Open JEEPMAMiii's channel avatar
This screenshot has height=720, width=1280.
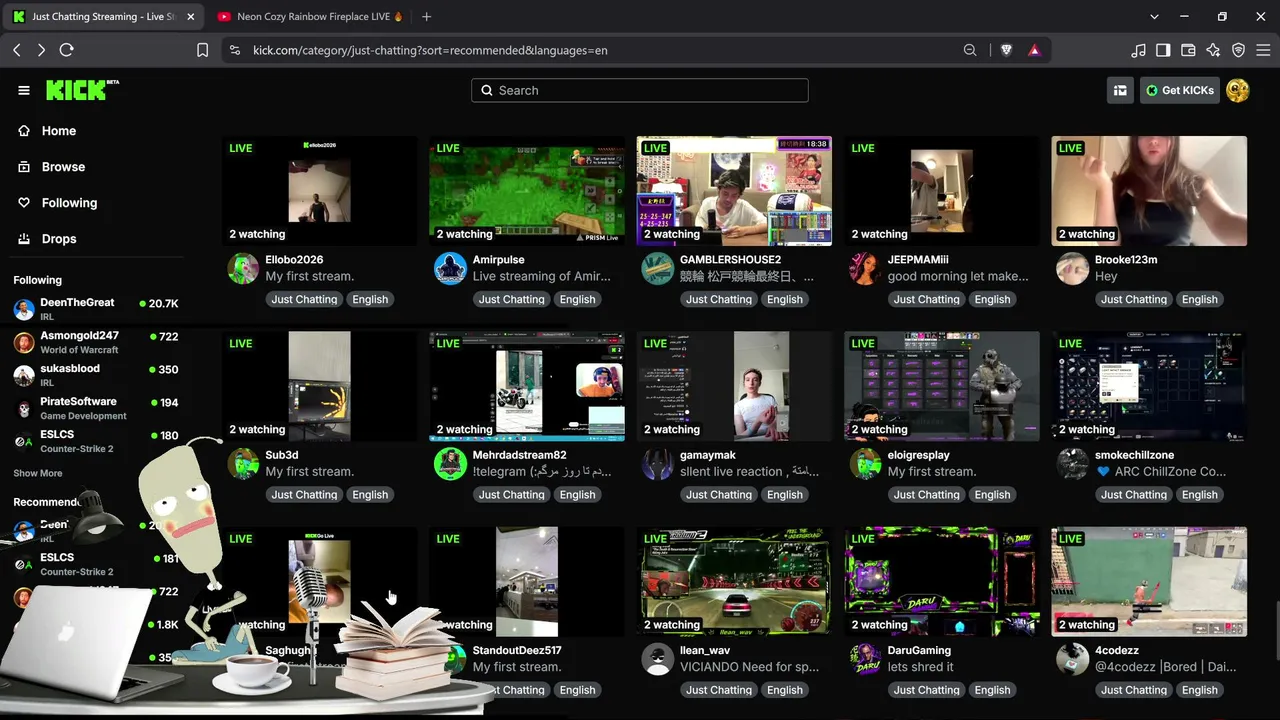pyautogui.click(x=865, y=268)
